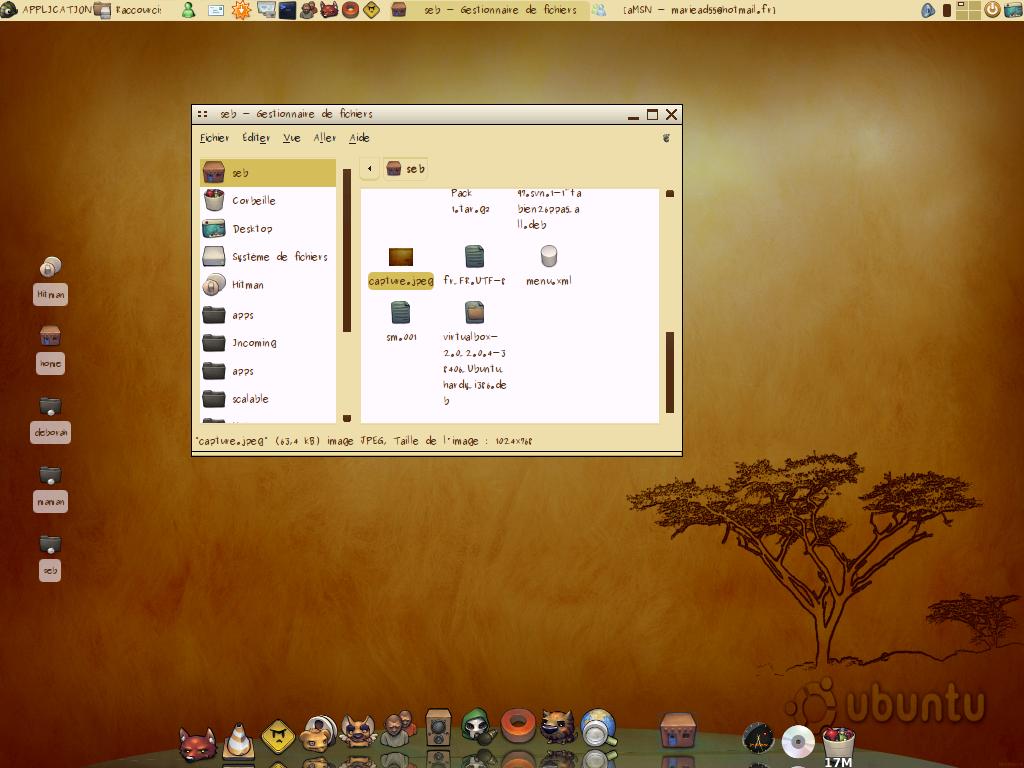Click the brown wolf dock icon
The height and width of the screenshot is (768, 1024).
(x=558, y=727)
